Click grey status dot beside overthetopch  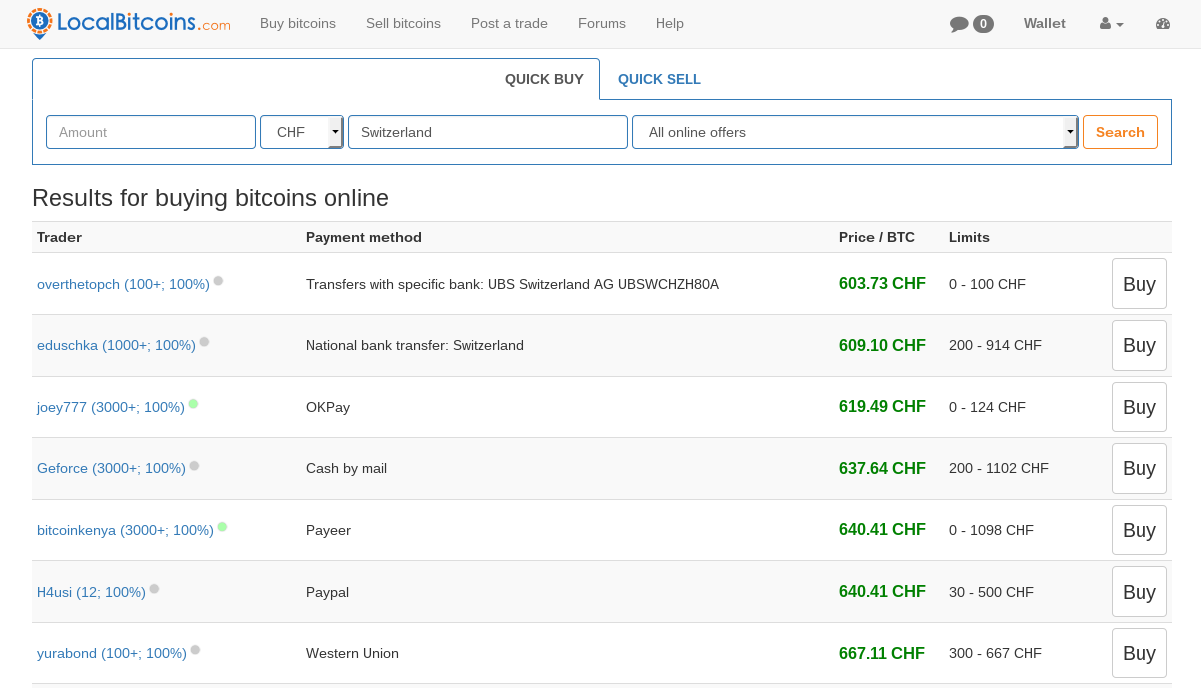(218, 281)
